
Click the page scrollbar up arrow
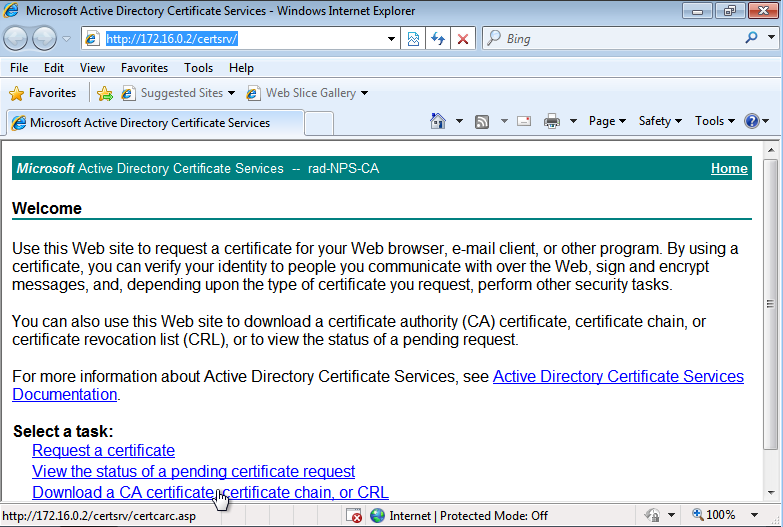click(771, 150)
